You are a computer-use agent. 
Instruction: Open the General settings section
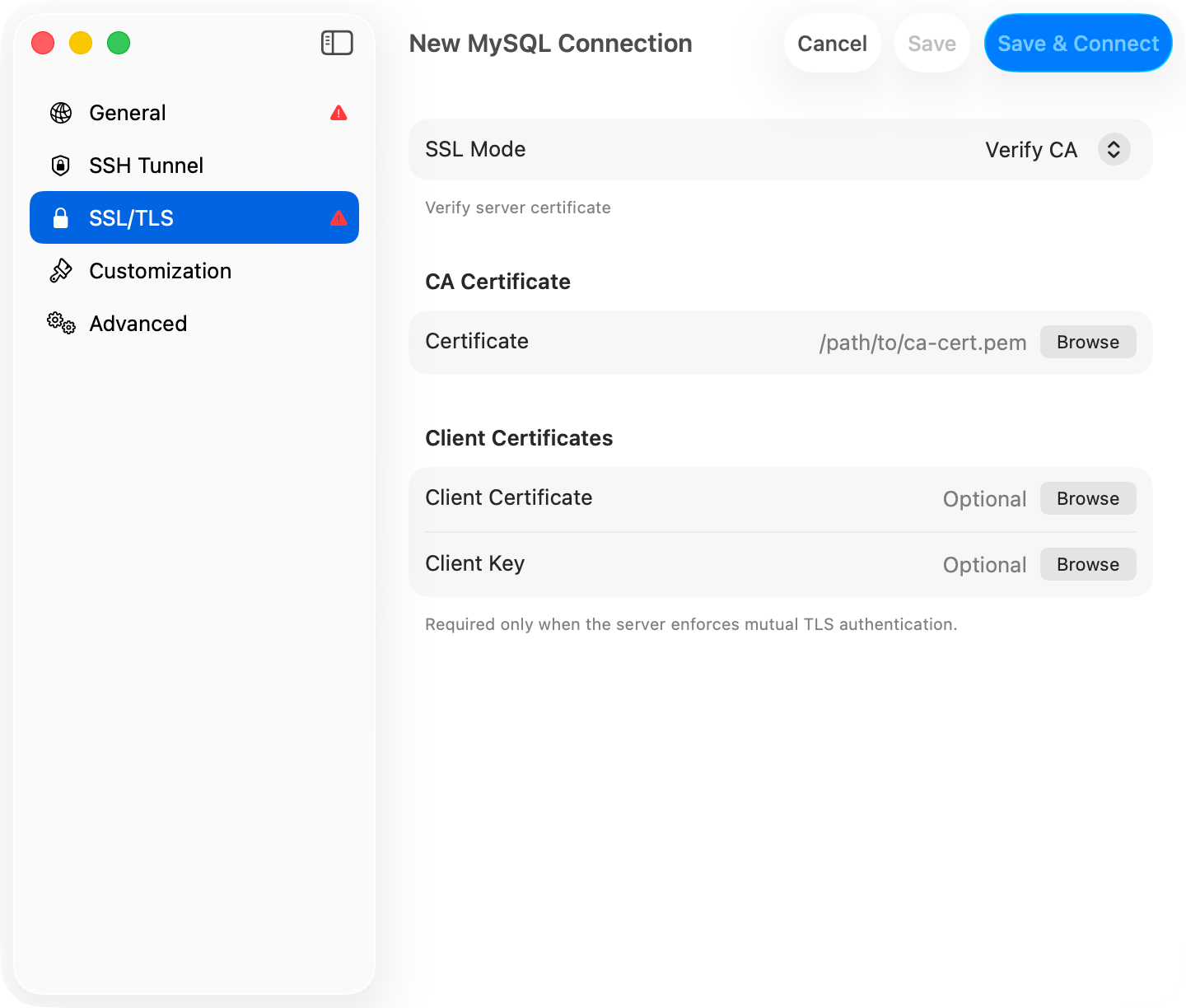click(194, 113)
